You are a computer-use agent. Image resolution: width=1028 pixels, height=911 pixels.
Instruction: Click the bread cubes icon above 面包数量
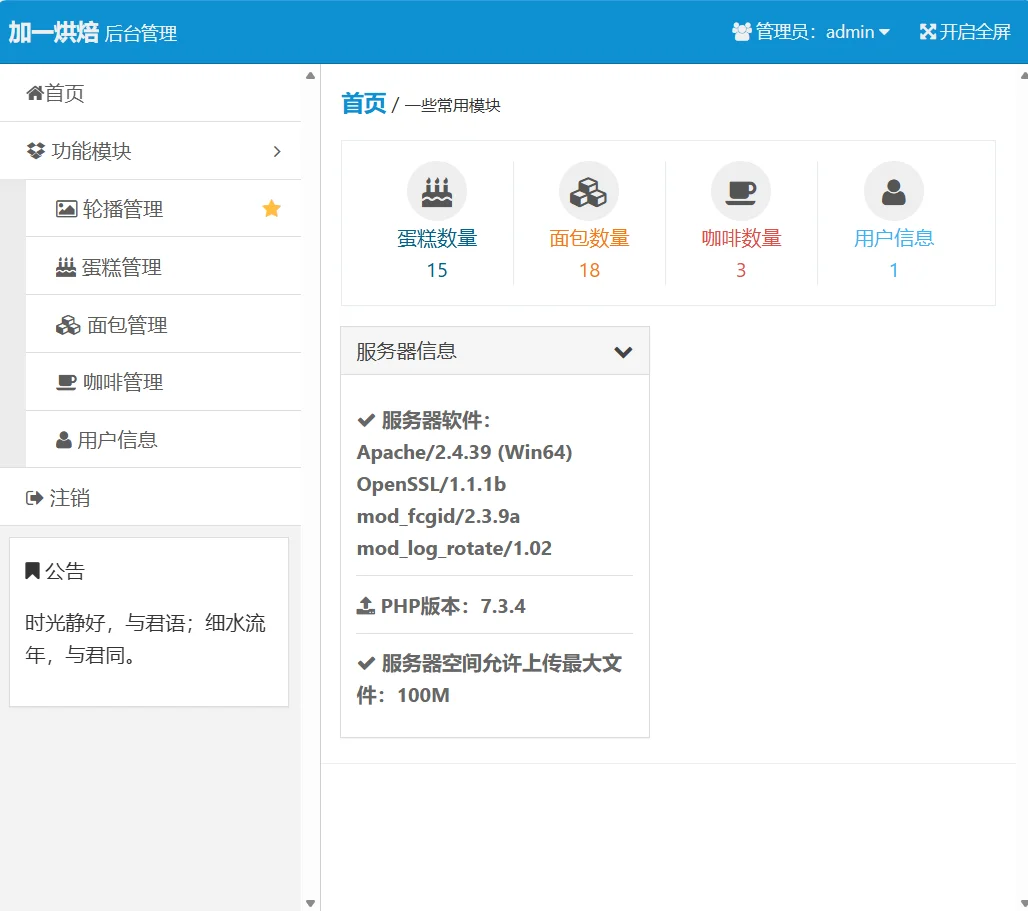pos(589,190)
